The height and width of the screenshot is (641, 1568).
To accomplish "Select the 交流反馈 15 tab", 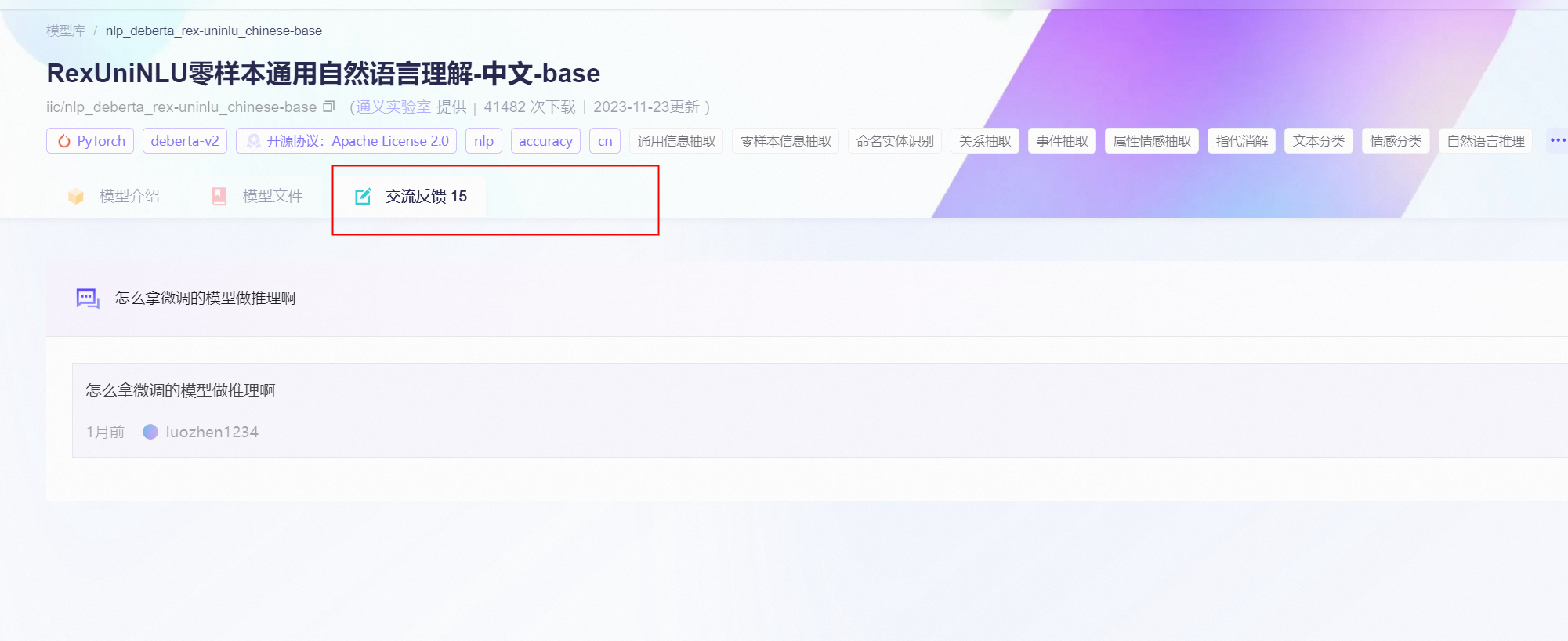I will point(411,196).
